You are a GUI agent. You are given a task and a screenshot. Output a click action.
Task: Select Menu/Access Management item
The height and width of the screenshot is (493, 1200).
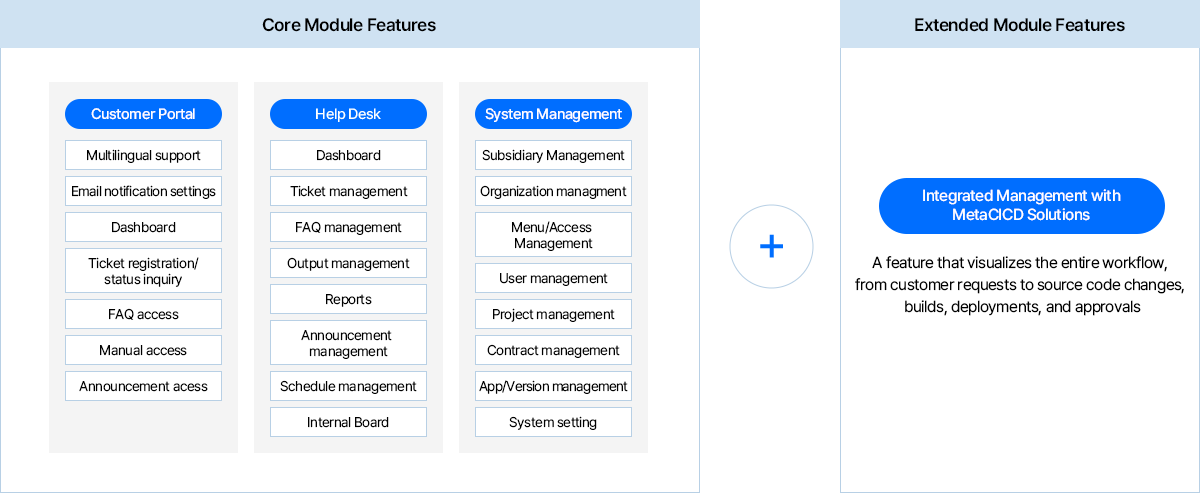(553, 235)
